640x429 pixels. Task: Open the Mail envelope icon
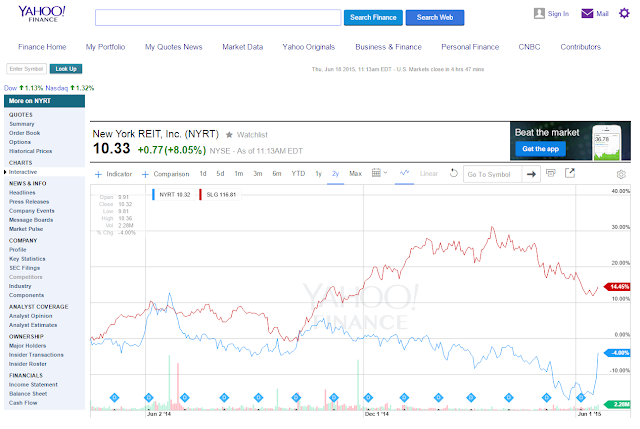(x=587, y=13)
